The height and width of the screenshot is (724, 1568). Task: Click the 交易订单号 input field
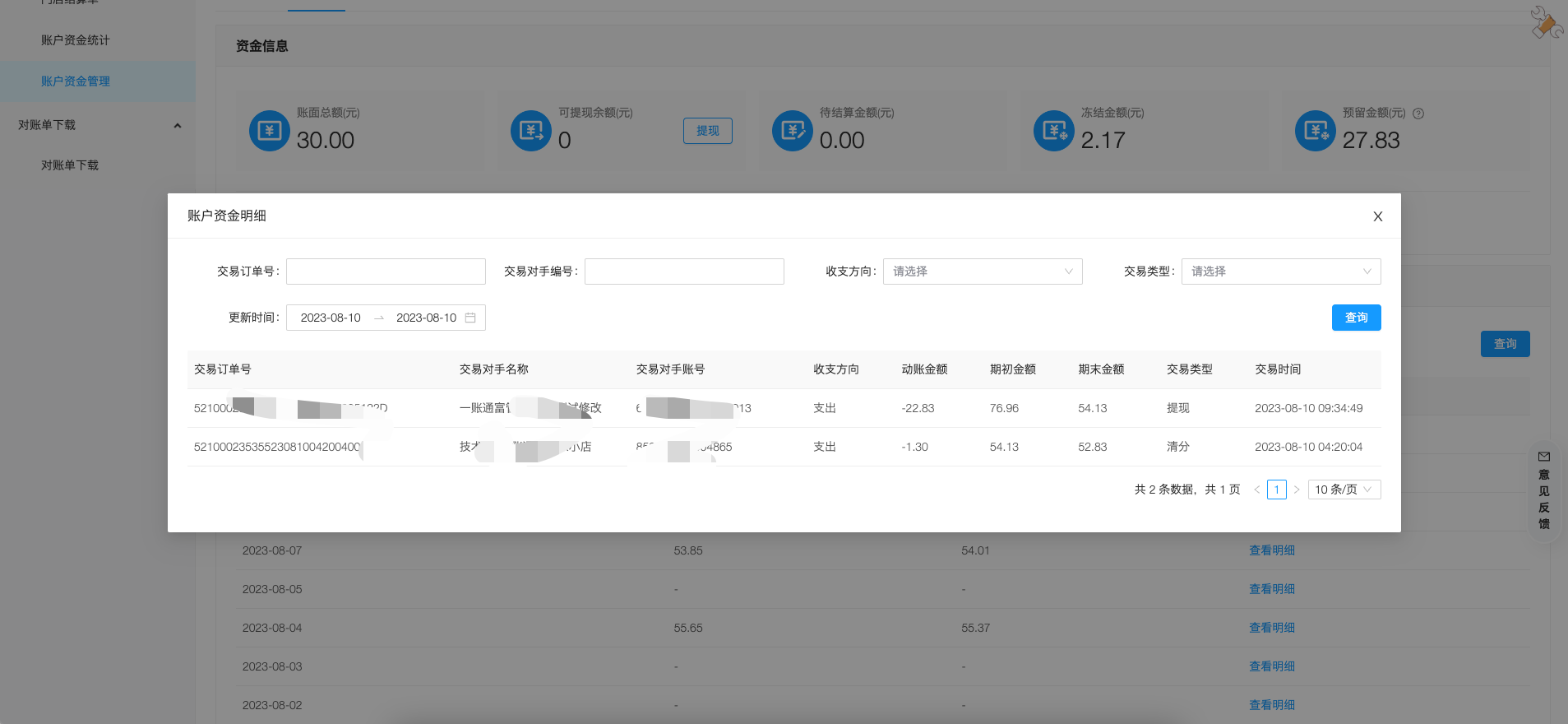[386, 271]
